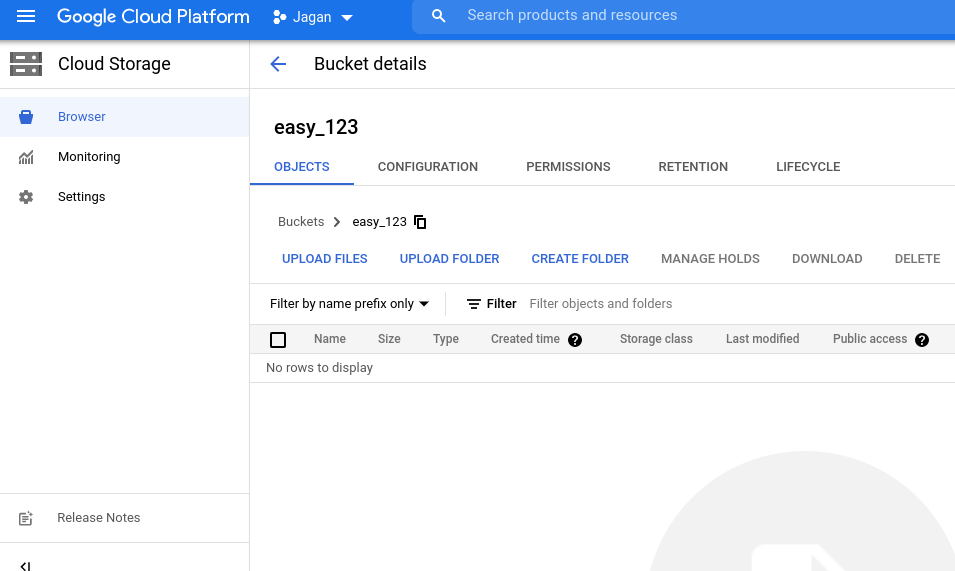Click the Buckets breadcrumb link

301,222
